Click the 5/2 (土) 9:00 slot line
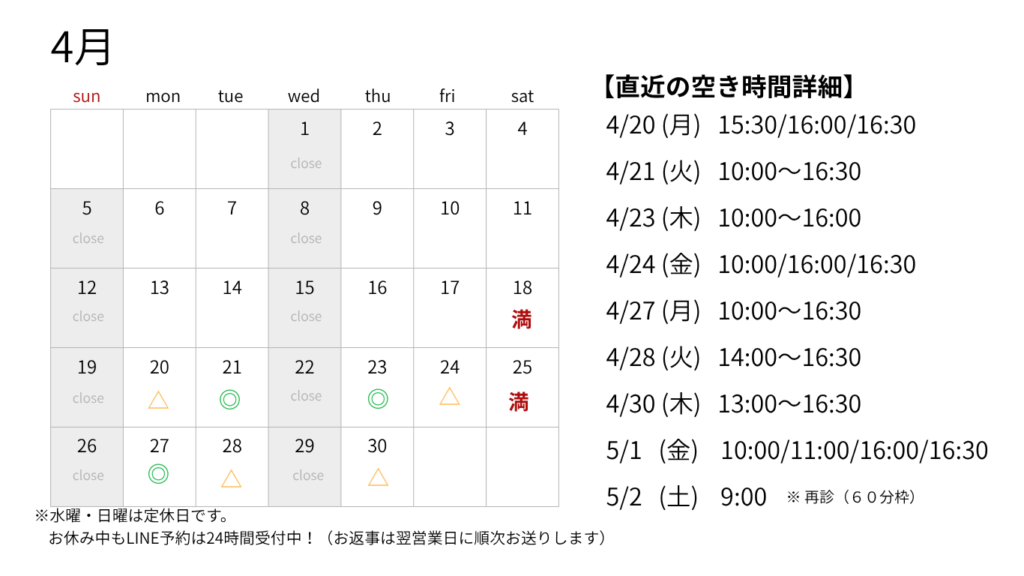Screen dimensions: 1024x576 tap(686, 497)
